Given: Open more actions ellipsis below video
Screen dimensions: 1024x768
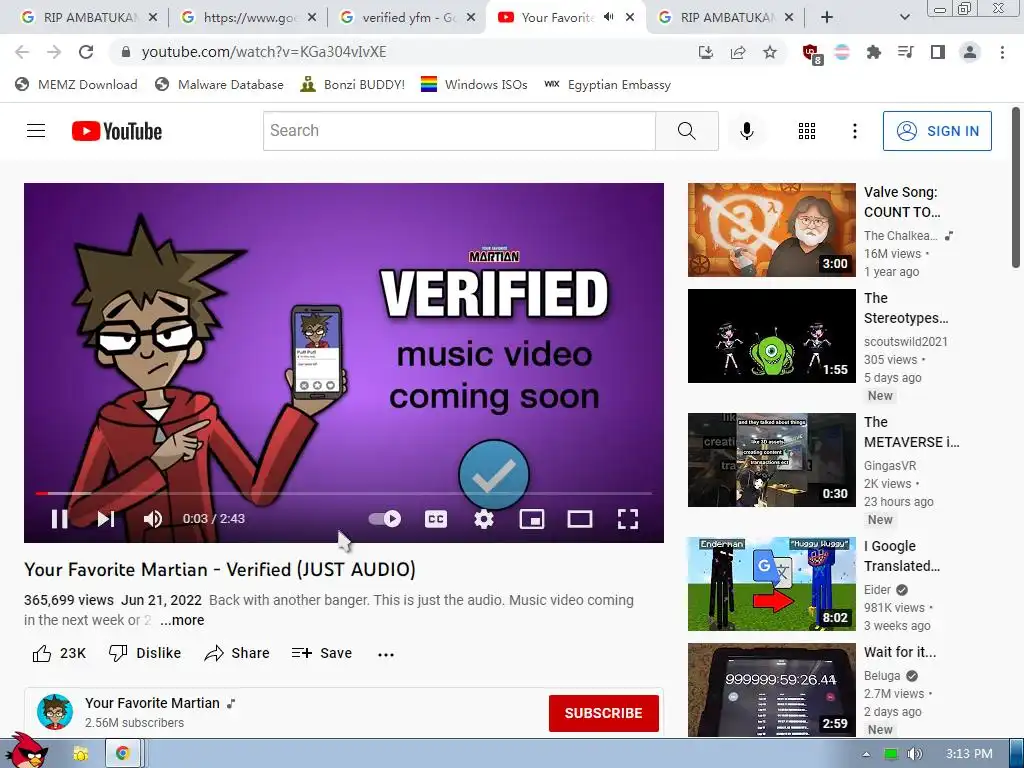Looking at the screenshot, I should pyautogui.click(x=386, y=654).
